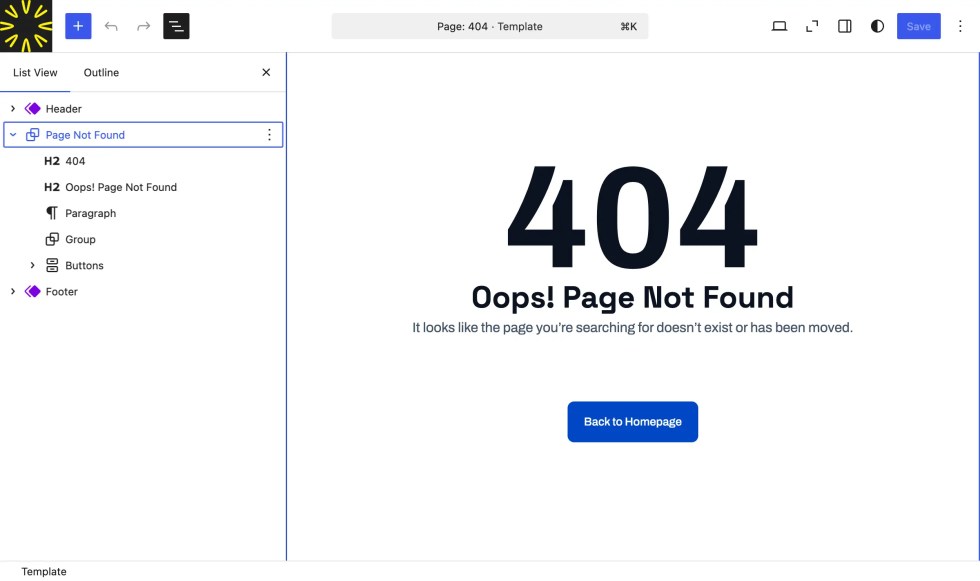Click the large 404 heading in canvas
Viewport: 980px width, 581px height.
632,217
